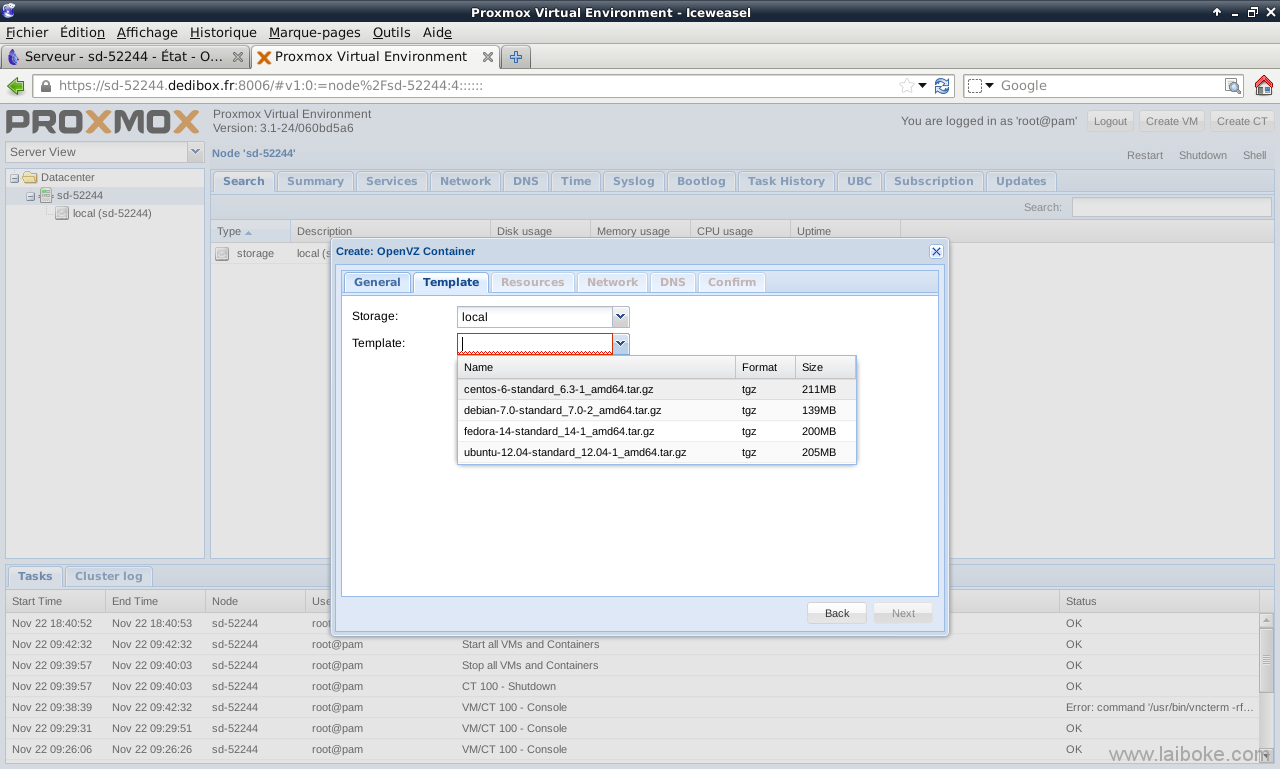Open the Historique menu

223,33
